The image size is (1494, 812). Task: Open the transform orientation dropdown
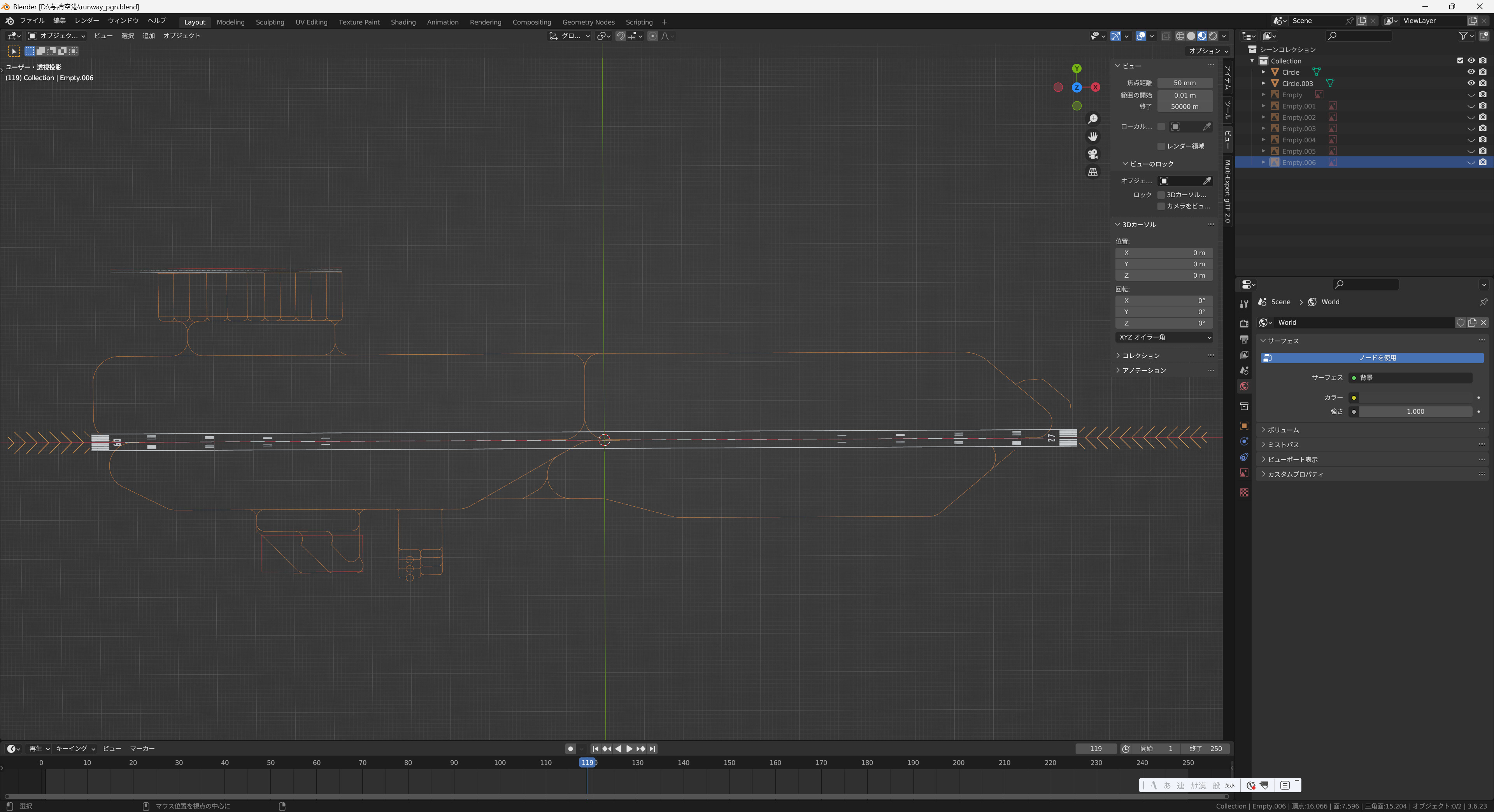pyautogui.click(x=570, y=36)
